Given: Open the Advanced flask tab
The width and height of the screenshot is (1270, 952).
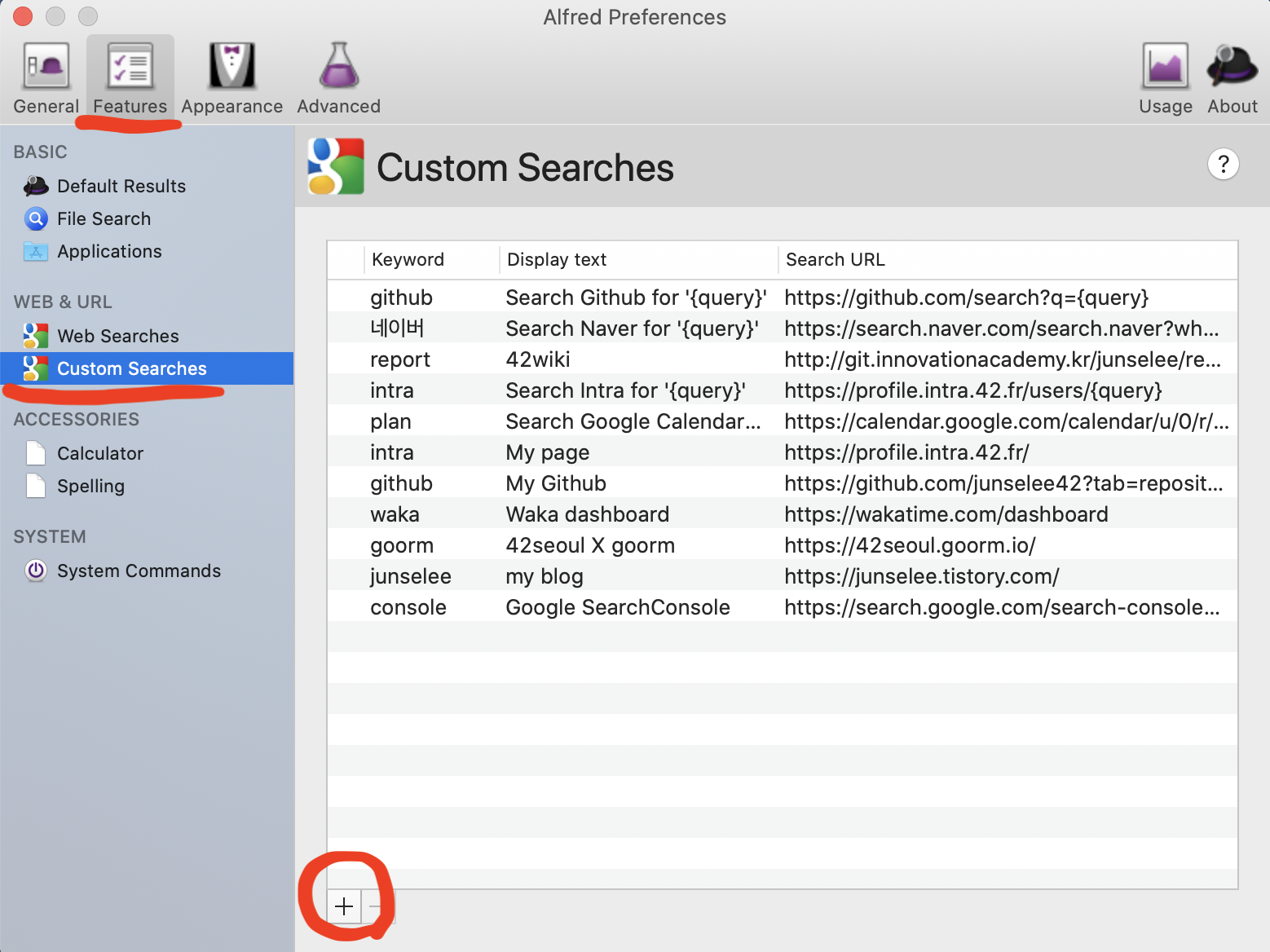Looking at the screenshot, I should pyautogui.click(x=339, y=78).
